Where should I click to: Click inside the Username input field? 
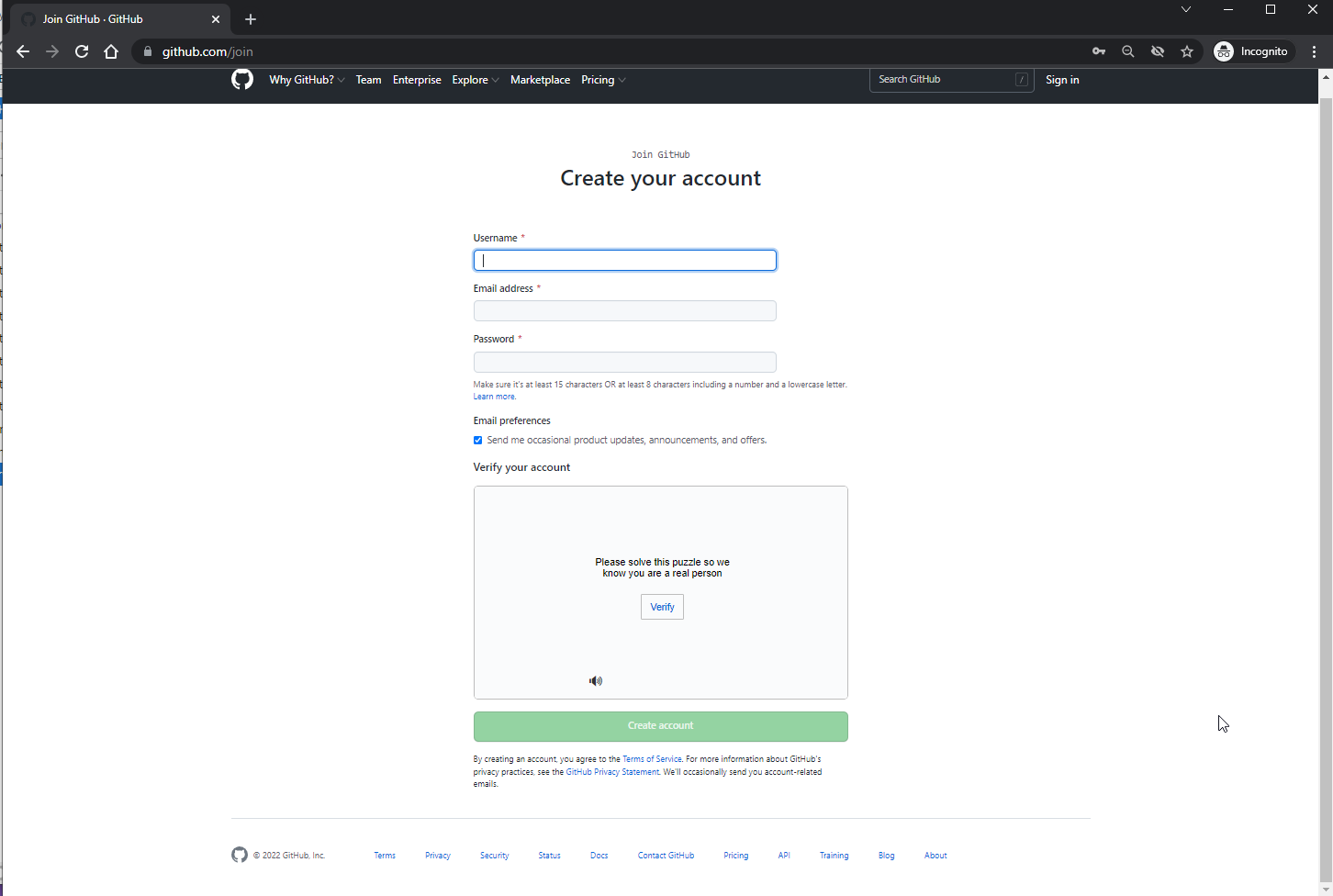pos(624,260)
